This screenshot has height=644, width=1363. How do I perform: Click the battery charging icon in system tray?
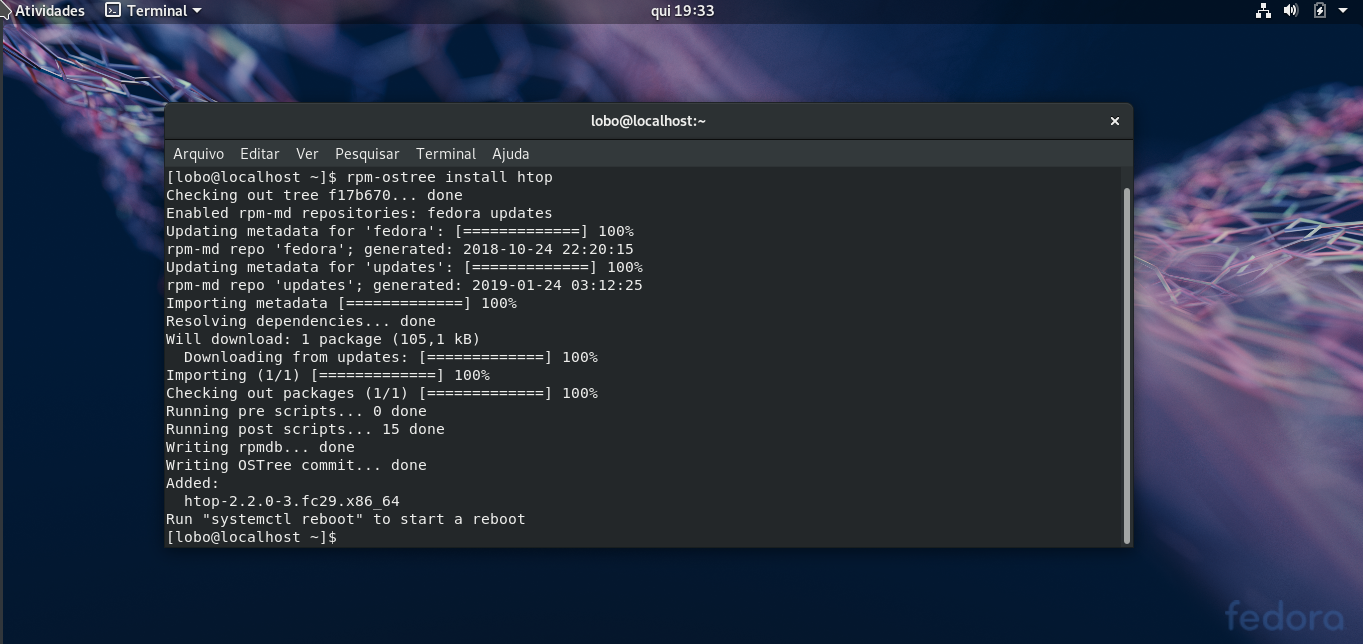pyautogui.click(x=1318, y=10)
